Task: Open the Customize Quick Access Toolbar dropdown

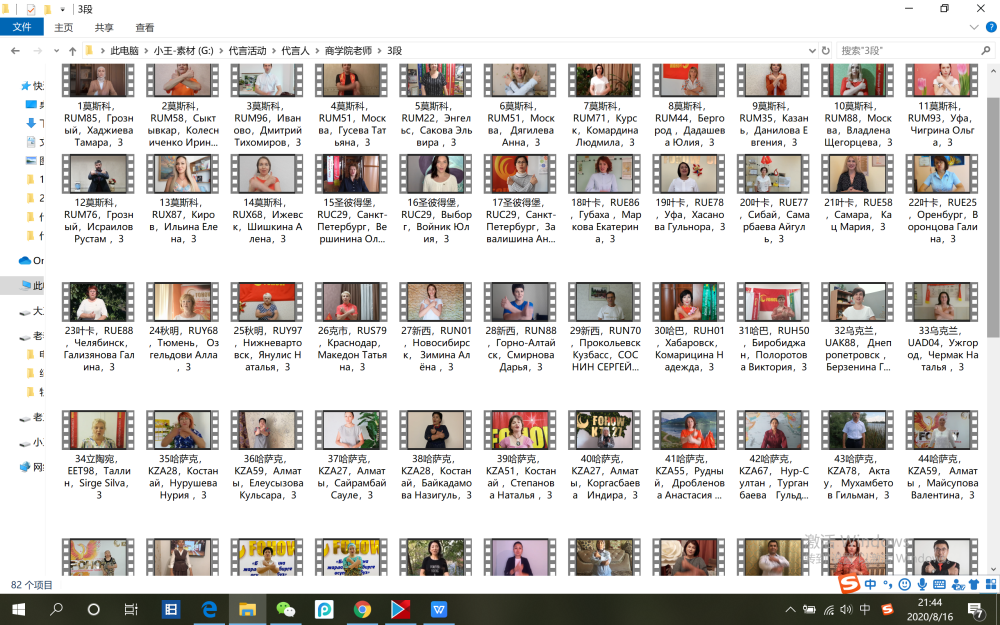Action: click(62, 10)
